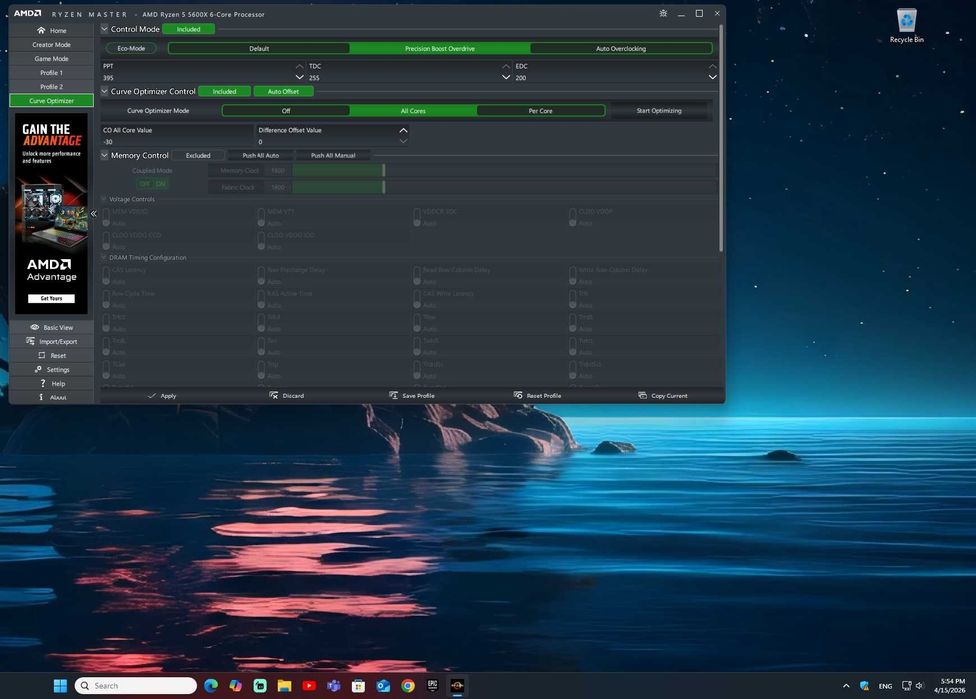
Task: Open Outlook from taskbar
Action: click(383, 685)
